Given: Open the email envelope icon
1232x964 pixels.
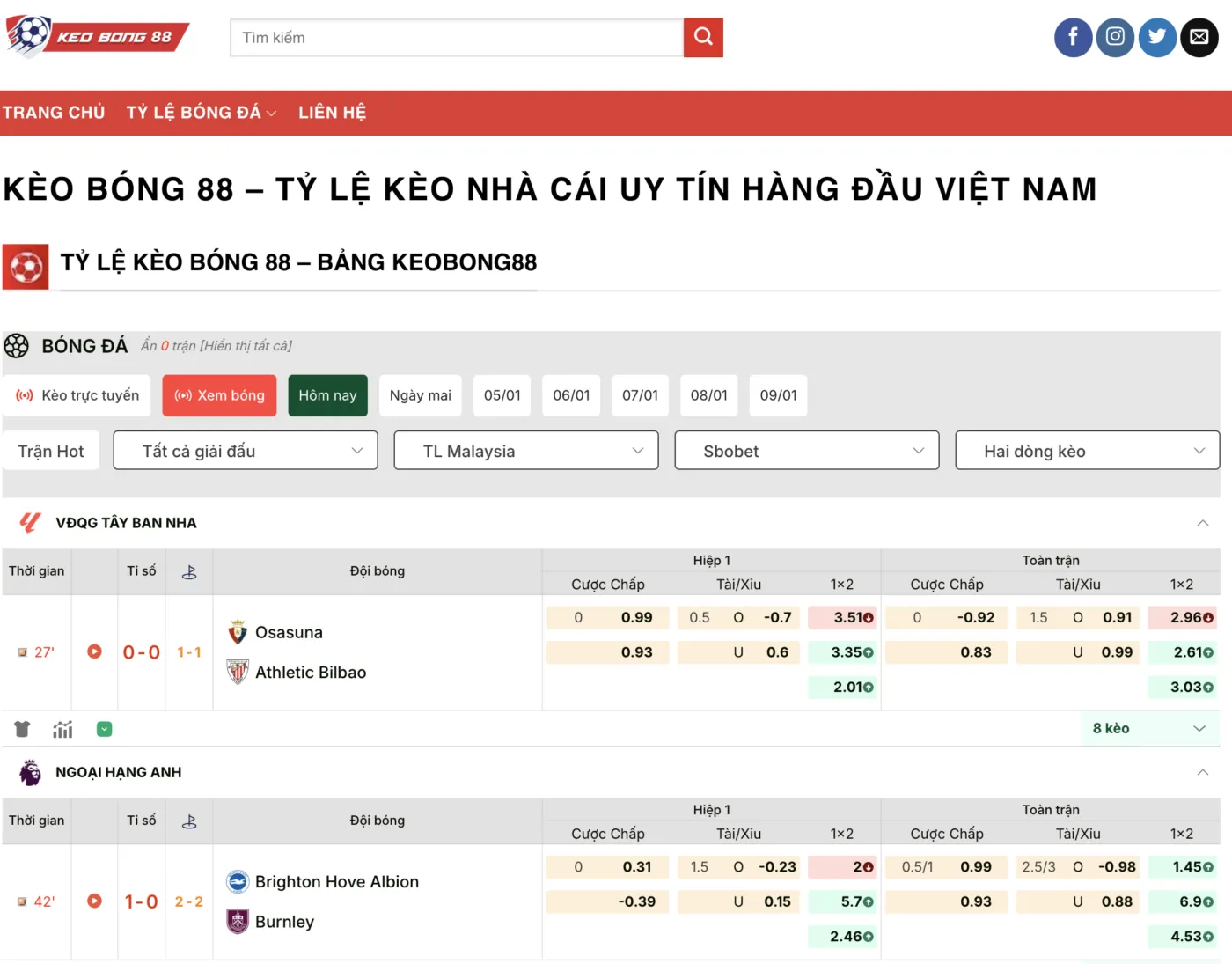Looking at the screenshot, I should (x=1199, y=37).
